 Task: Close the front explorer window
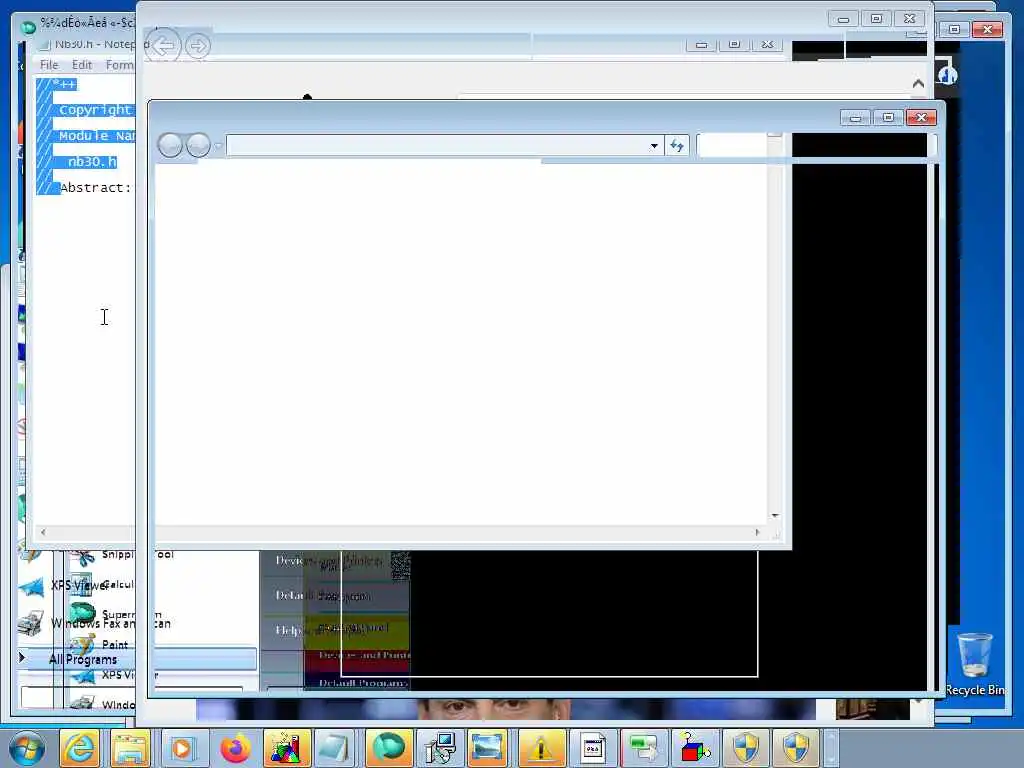pyautogui.click(x=921, y=118)
